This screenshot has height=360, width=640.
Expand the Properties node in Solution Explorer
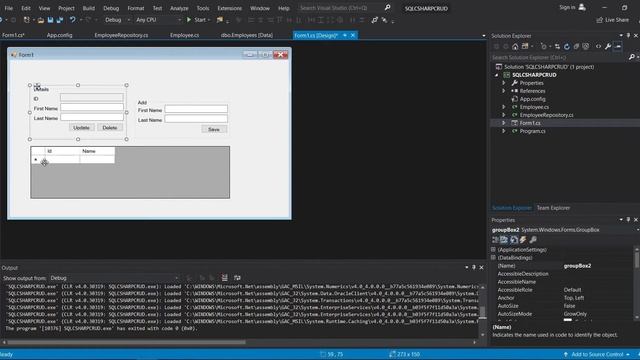point(504,83)
